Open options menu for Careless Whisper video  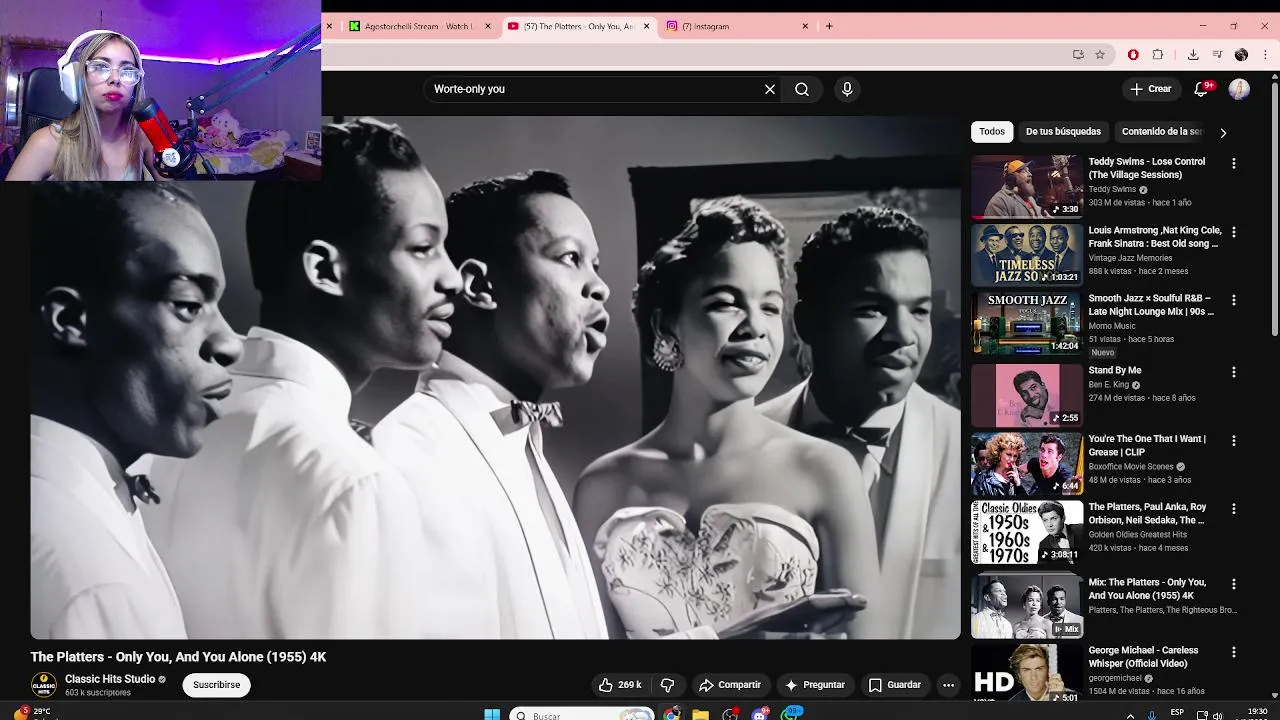point(1234,652)
